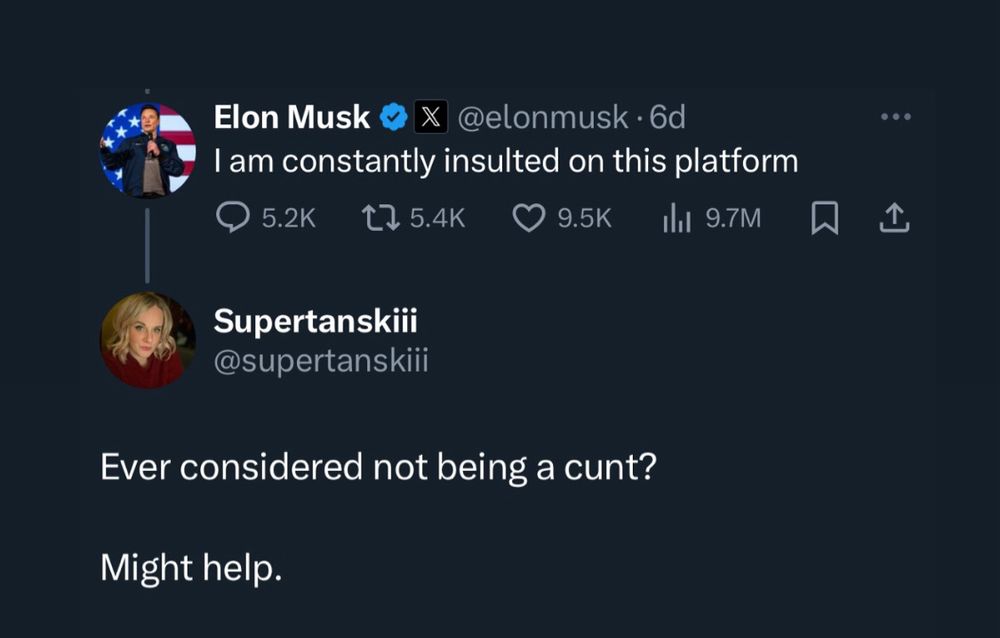Click the share upload arrow icon

(x=894, y=218)
